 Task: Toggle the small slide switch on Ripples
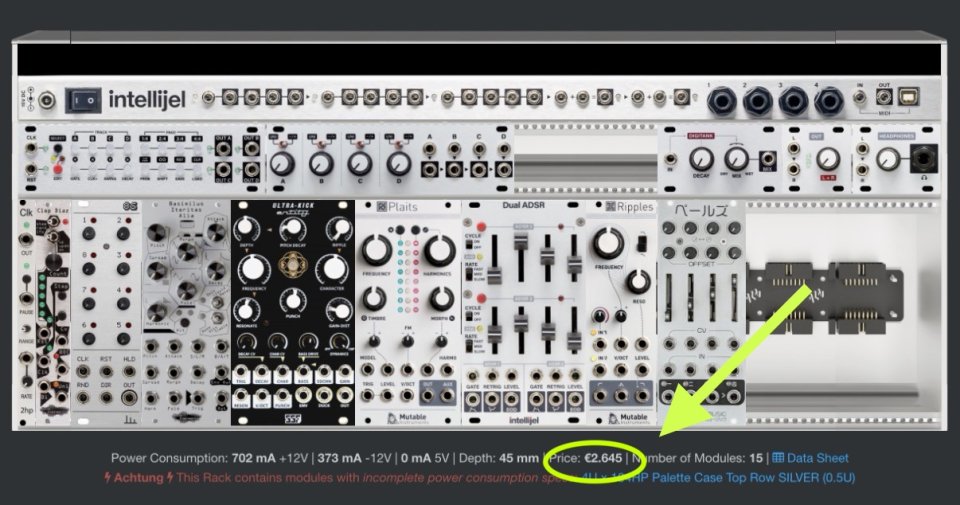coord(641,244)
